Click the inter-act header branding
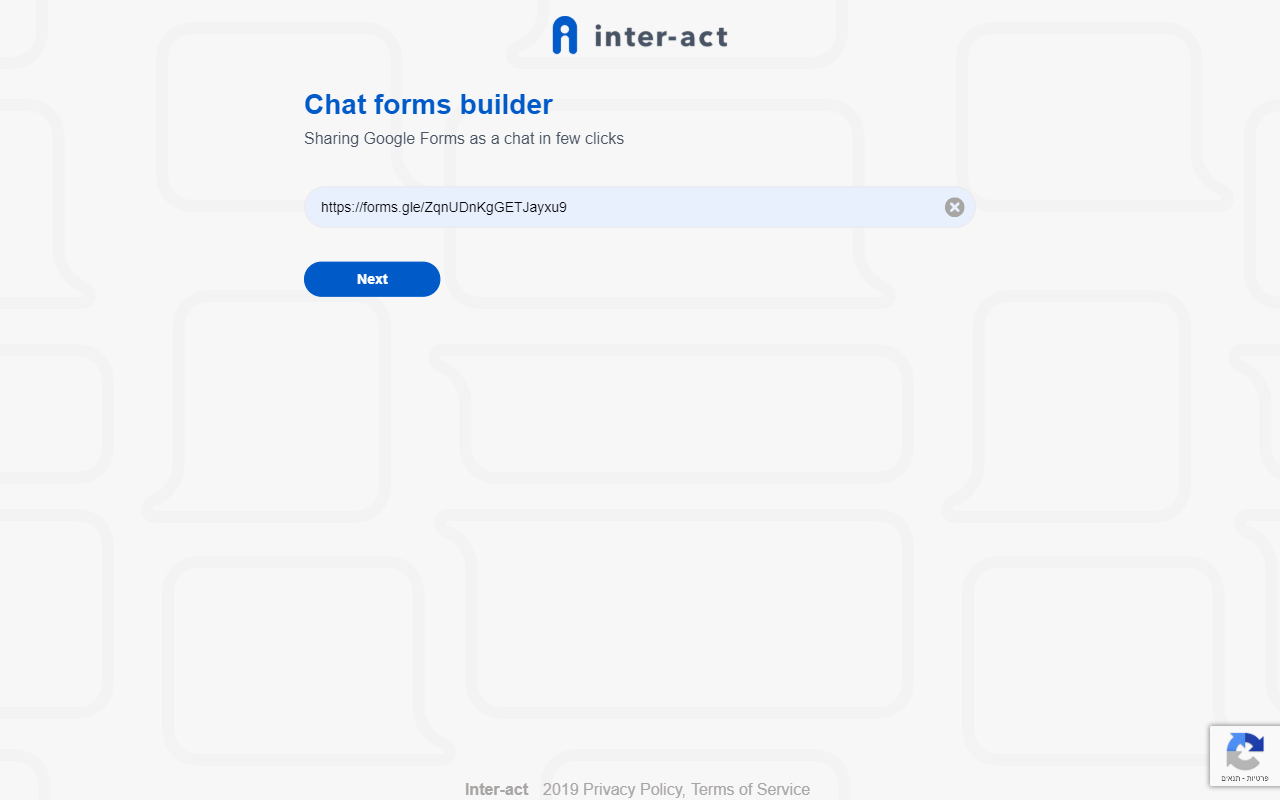 coord(640,35)
